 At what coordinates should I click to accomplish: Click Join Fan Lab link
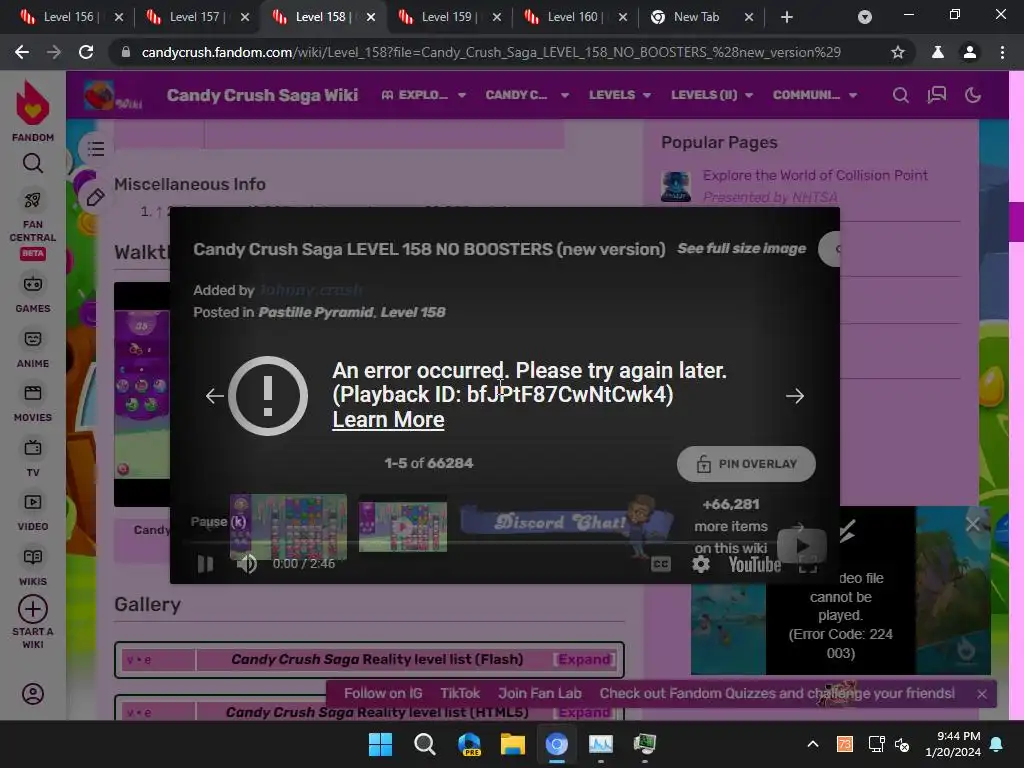539,694
